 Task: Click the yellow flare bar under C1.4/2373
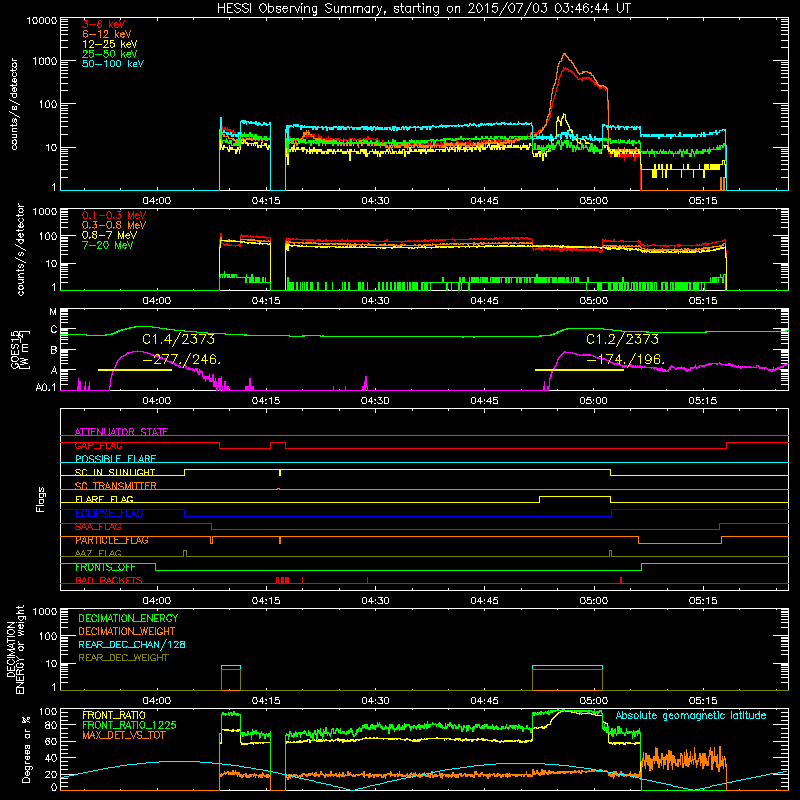click(135, 370)
